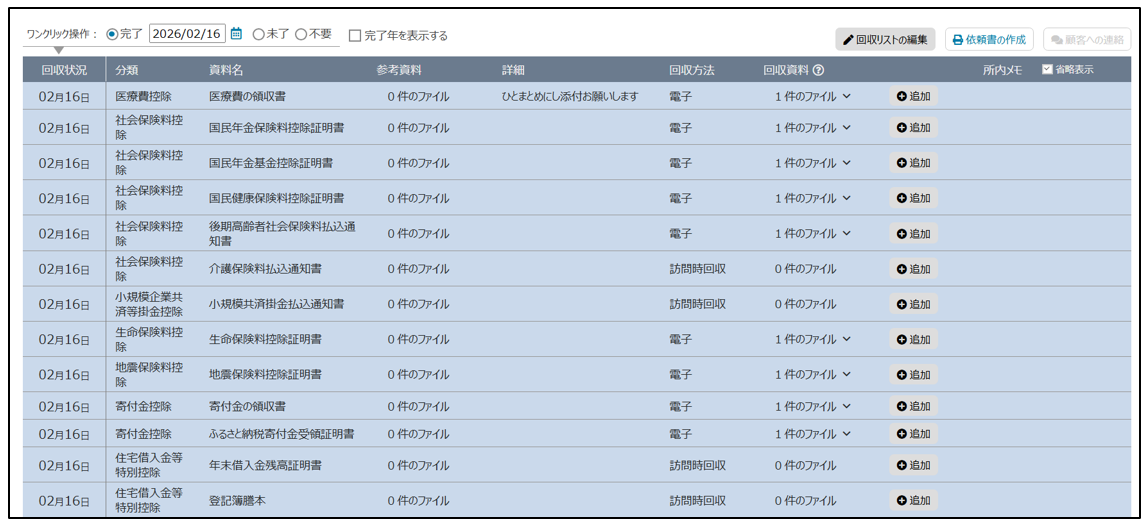Click the 追加 plus icon for 登記簿謄本
1145x523 pixels.
pos(902,500)
